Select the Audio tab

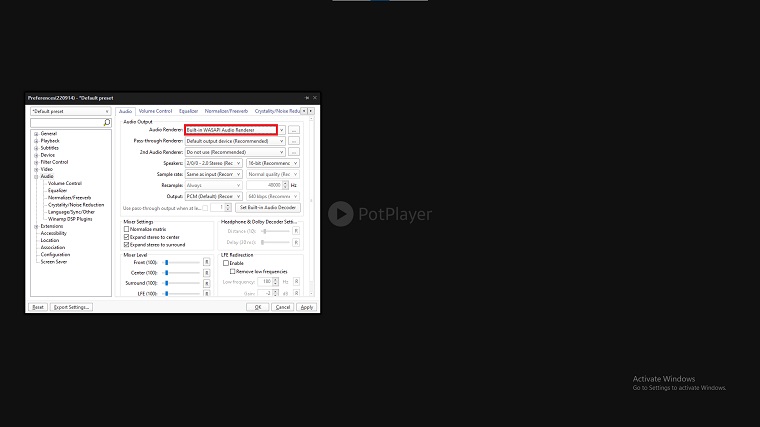coord(125,111)
